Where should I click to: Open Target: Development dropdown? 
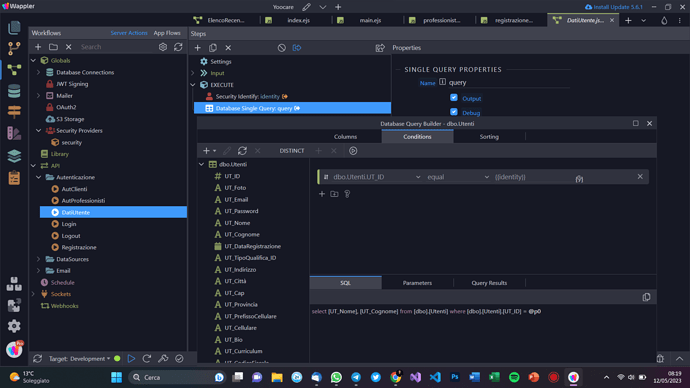[79, 359]
